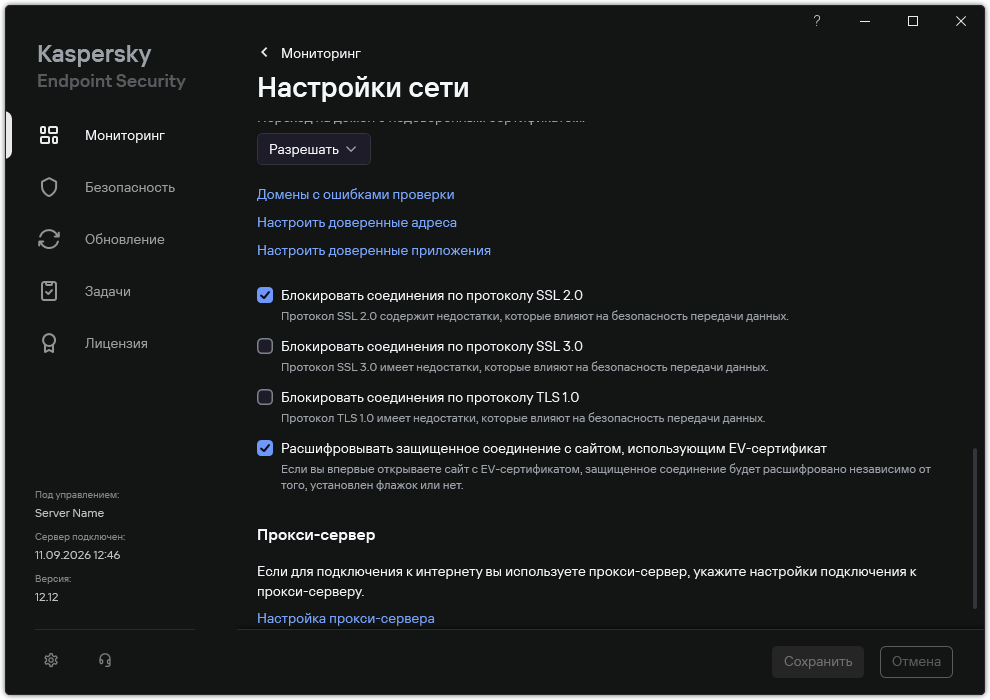Viewport: 990px width, 700px height.
Task: Click the Tasks clipboard icon
Action: pos(49,291)
